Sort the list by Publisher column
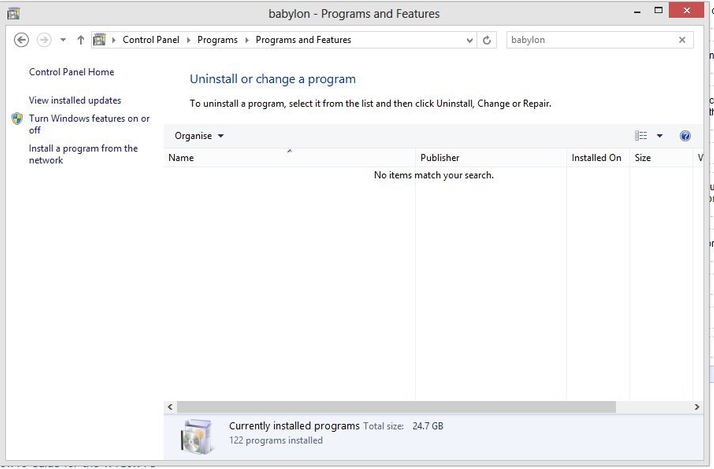This screenshot has height=469, width=714. 491,158
